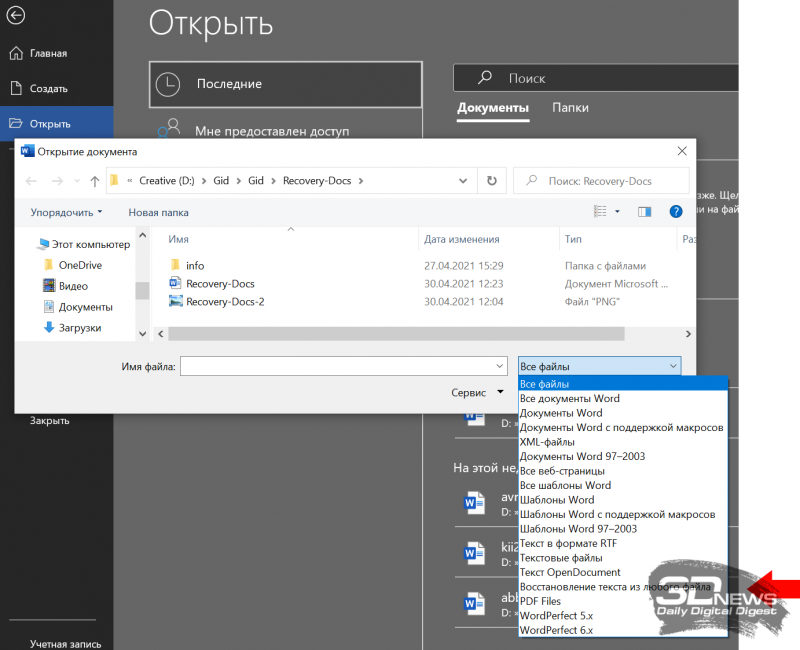
Task: Click Recovery-Docs in the address path
Action: coord(317,181)
